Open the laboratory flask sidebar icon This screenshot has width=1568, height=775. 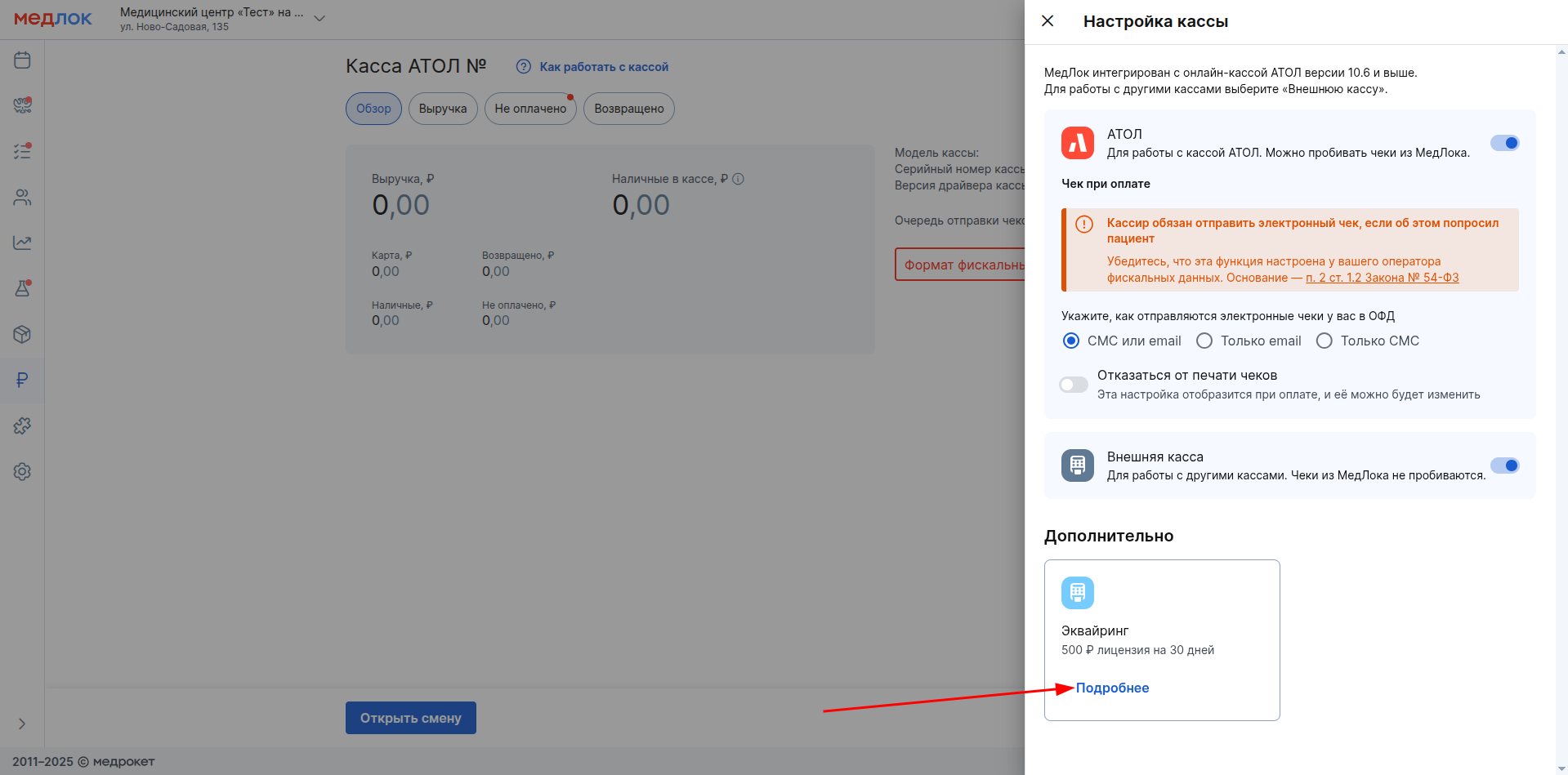click(x=22, y=288)
